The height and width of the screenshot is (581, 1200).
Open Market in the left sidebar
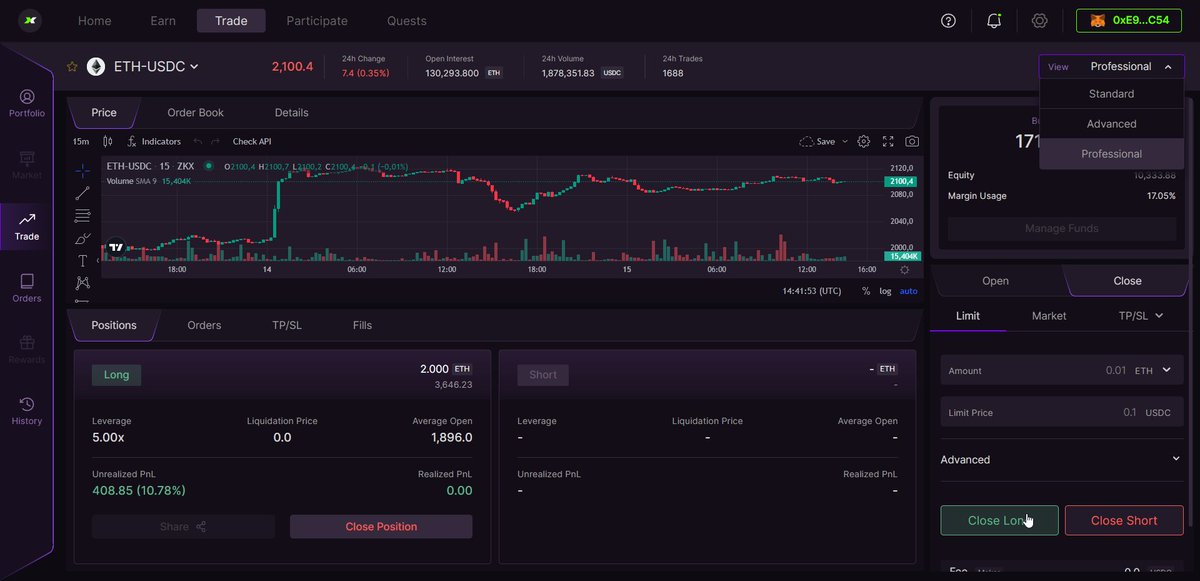click(27, 165)
